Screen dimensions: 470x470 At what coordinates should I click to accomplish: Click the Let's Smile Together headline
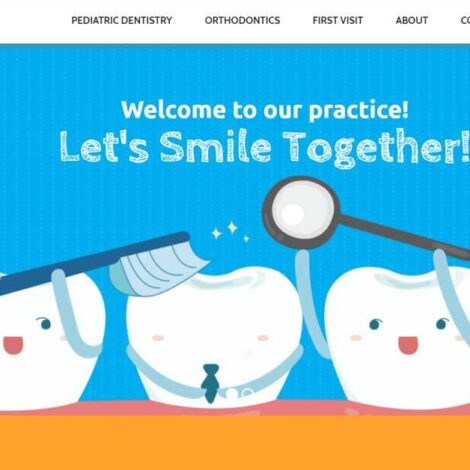(x=264, y=147)
